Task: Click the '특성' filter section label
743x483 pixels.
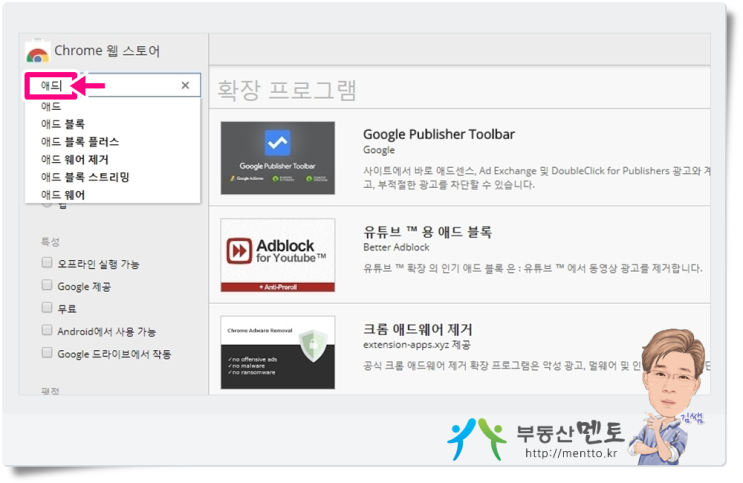Action: (50, 242)
